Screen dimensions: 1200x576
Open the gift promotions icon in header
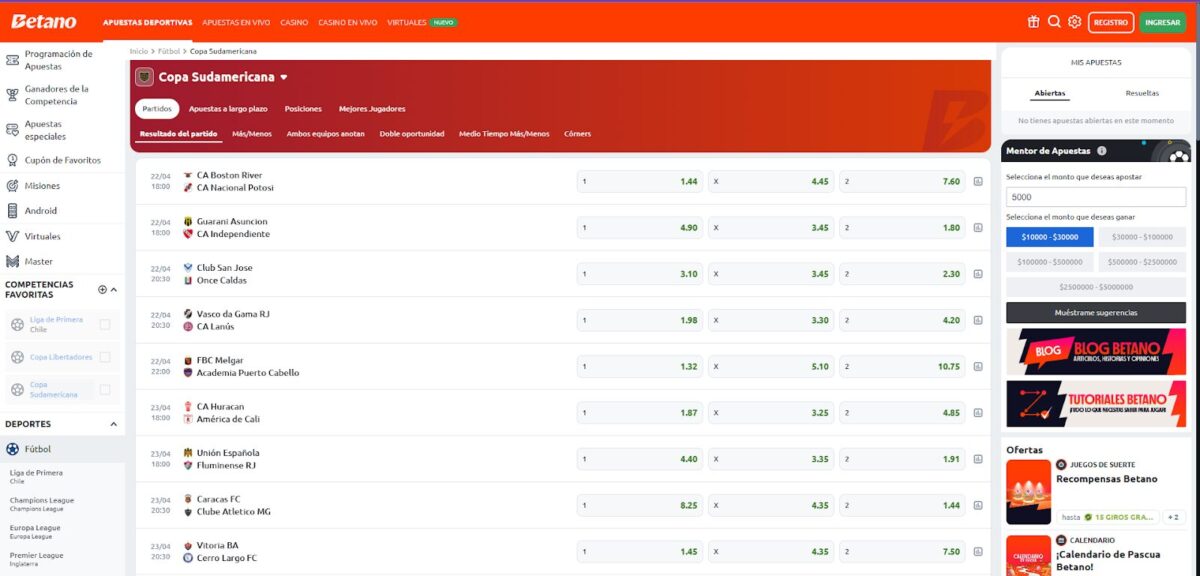tap(1033, 22)
